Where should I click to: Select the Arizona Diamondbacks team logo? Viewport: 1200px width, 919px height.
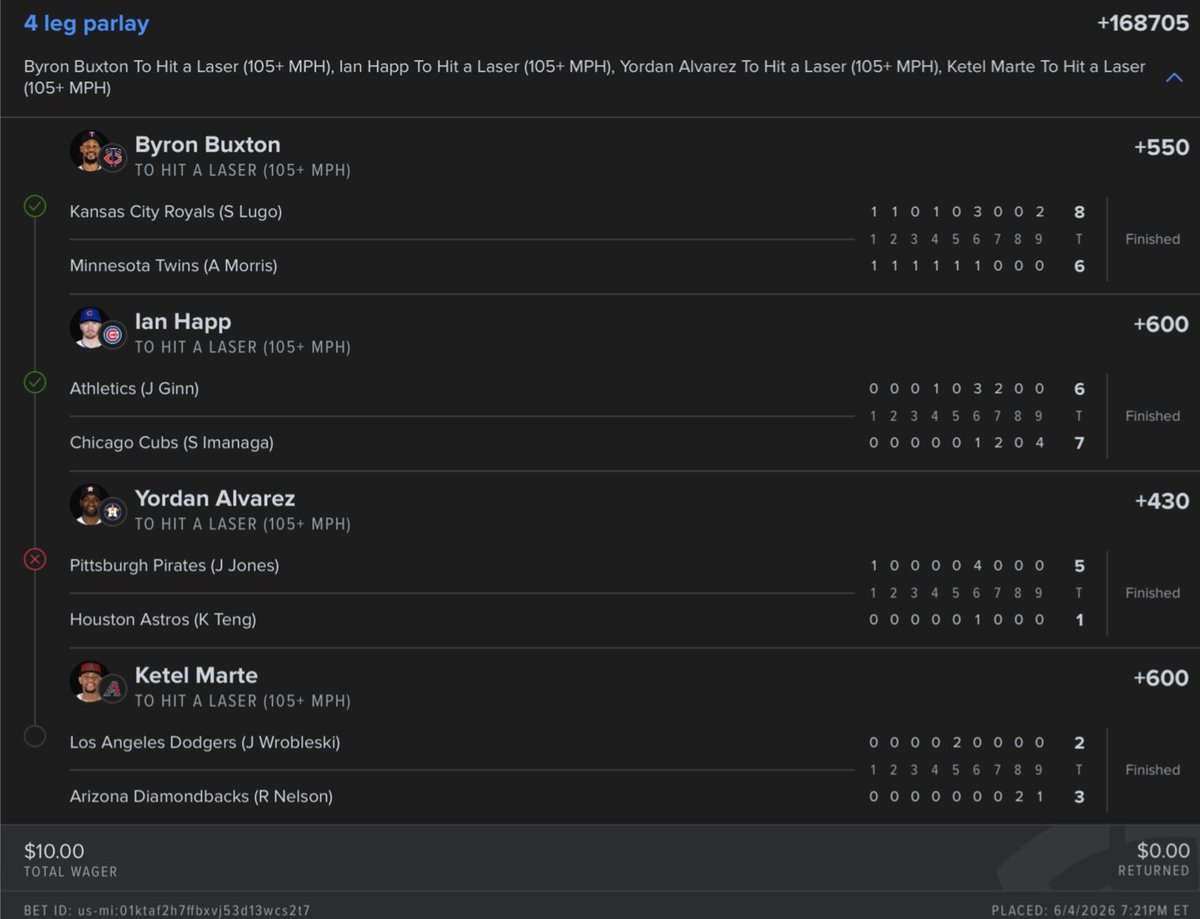click(x=113, y=688)
